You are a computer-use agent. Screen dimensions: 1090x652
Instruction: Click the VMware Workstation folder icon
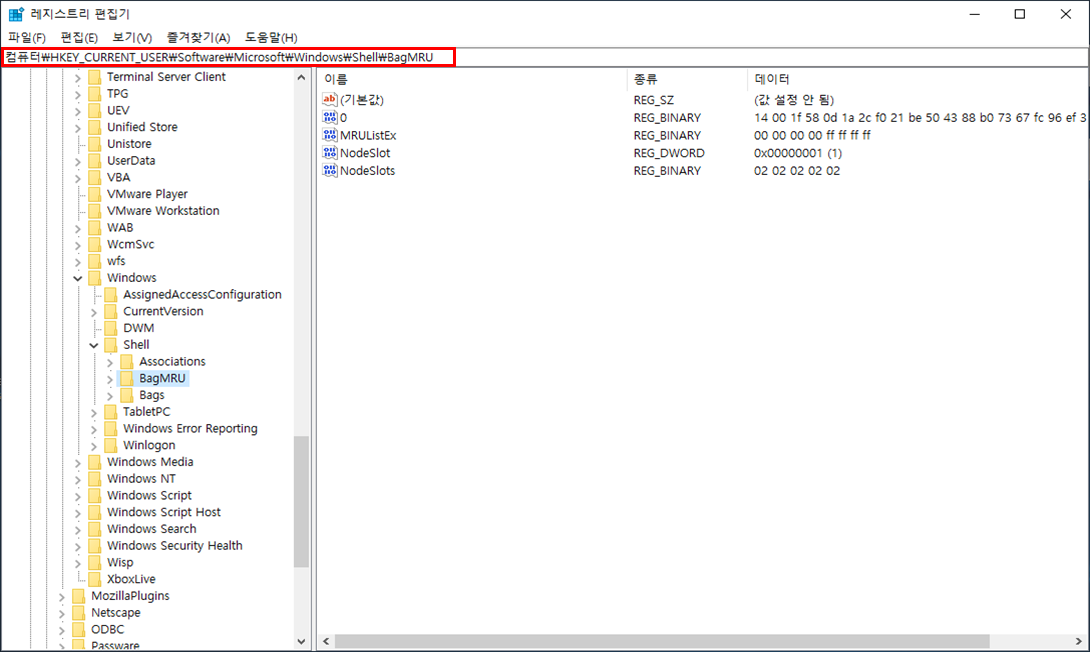click(94, 211)
